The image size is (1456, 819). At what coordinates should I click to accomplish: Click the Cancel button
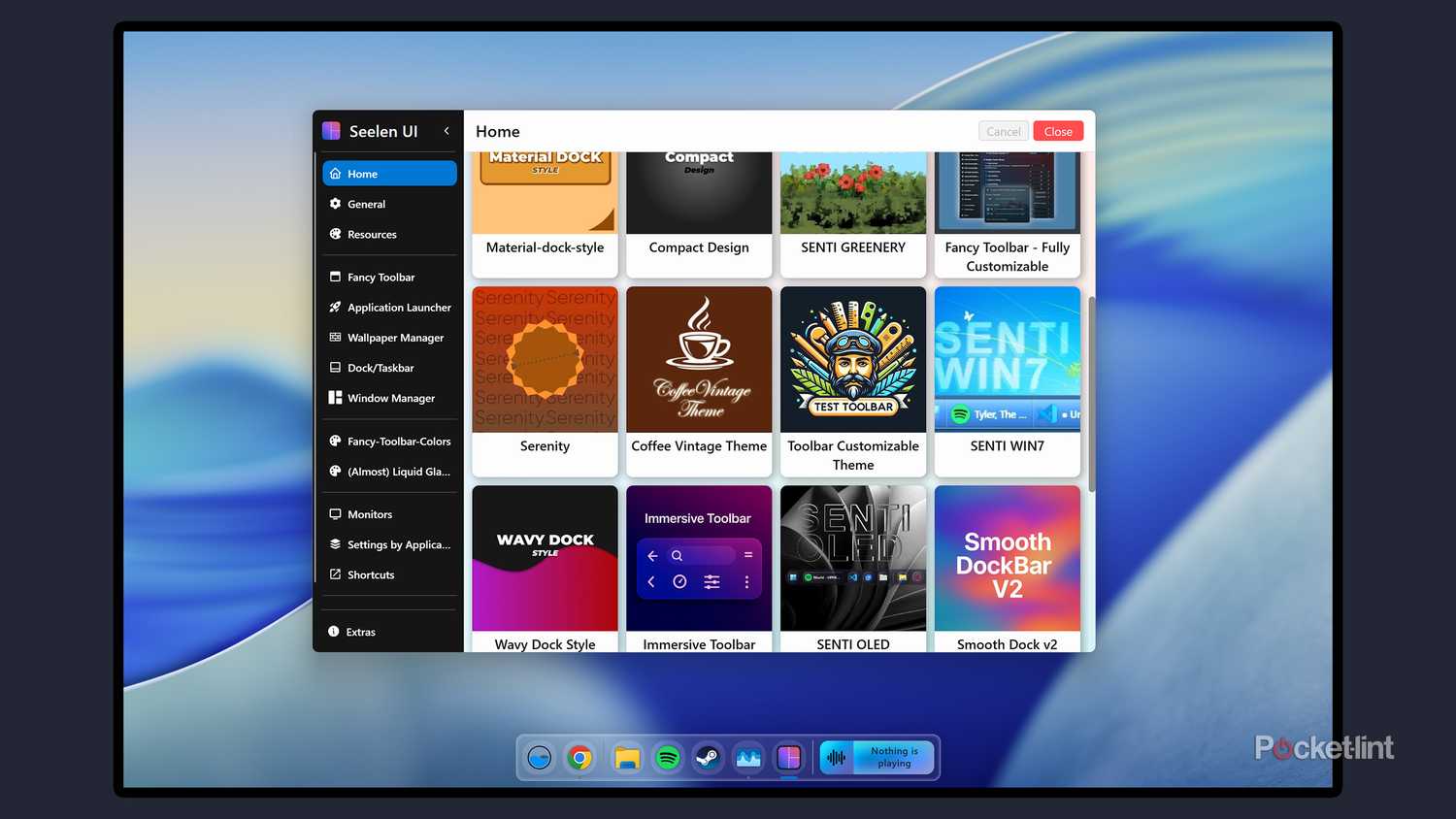tap(1004, 131)
